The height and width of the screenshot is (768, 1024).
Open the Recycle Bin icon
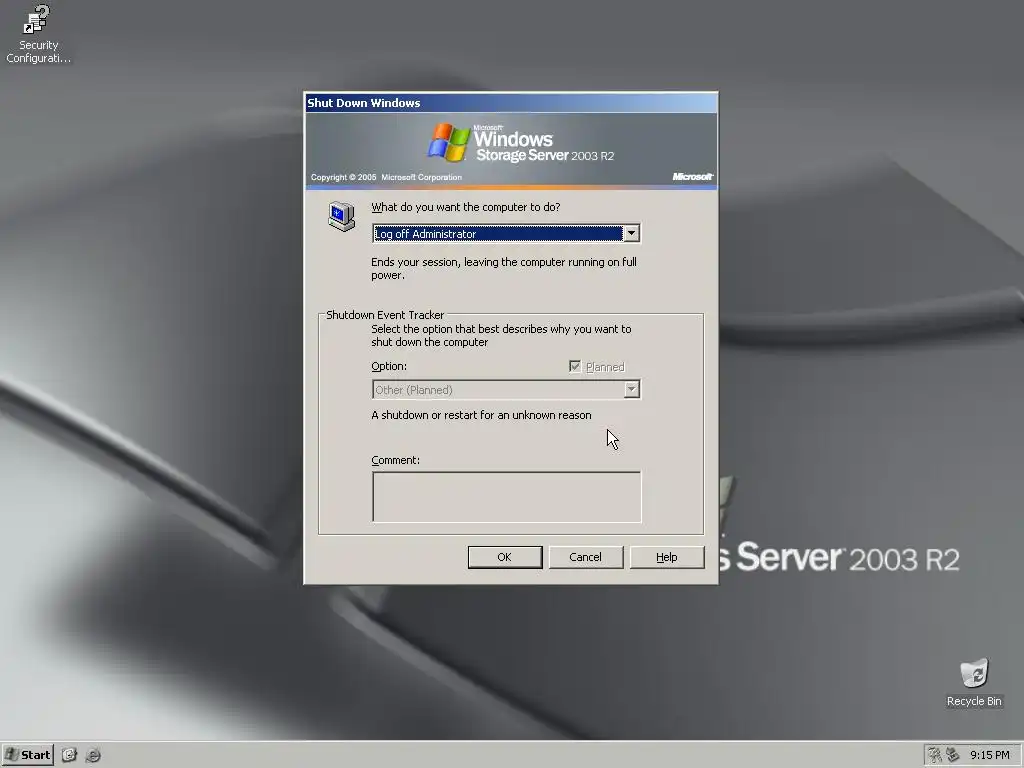pyautogui.click(x=974, y=682)
